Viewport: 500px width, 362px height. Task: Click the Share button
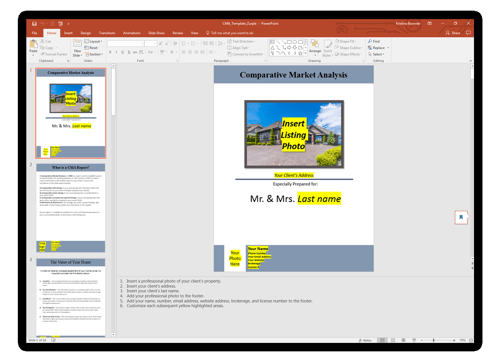pyautogui.click(x=453, y=33)
